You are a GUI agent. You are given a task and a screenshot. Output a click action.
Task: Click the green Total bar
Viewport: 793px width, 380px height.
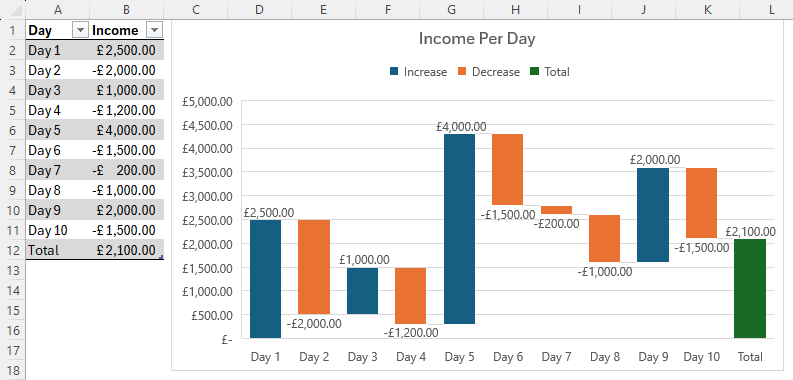(x=750, y=288)
